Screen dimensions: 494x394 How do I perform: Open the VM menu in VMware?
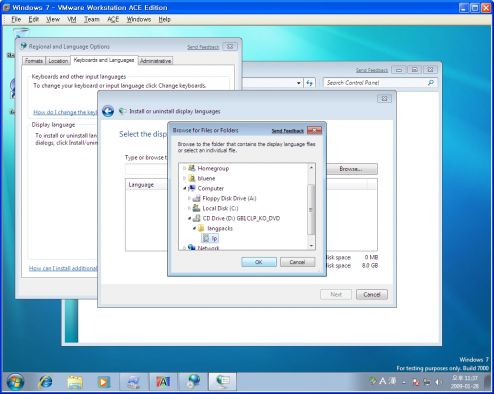coord(72,20)
